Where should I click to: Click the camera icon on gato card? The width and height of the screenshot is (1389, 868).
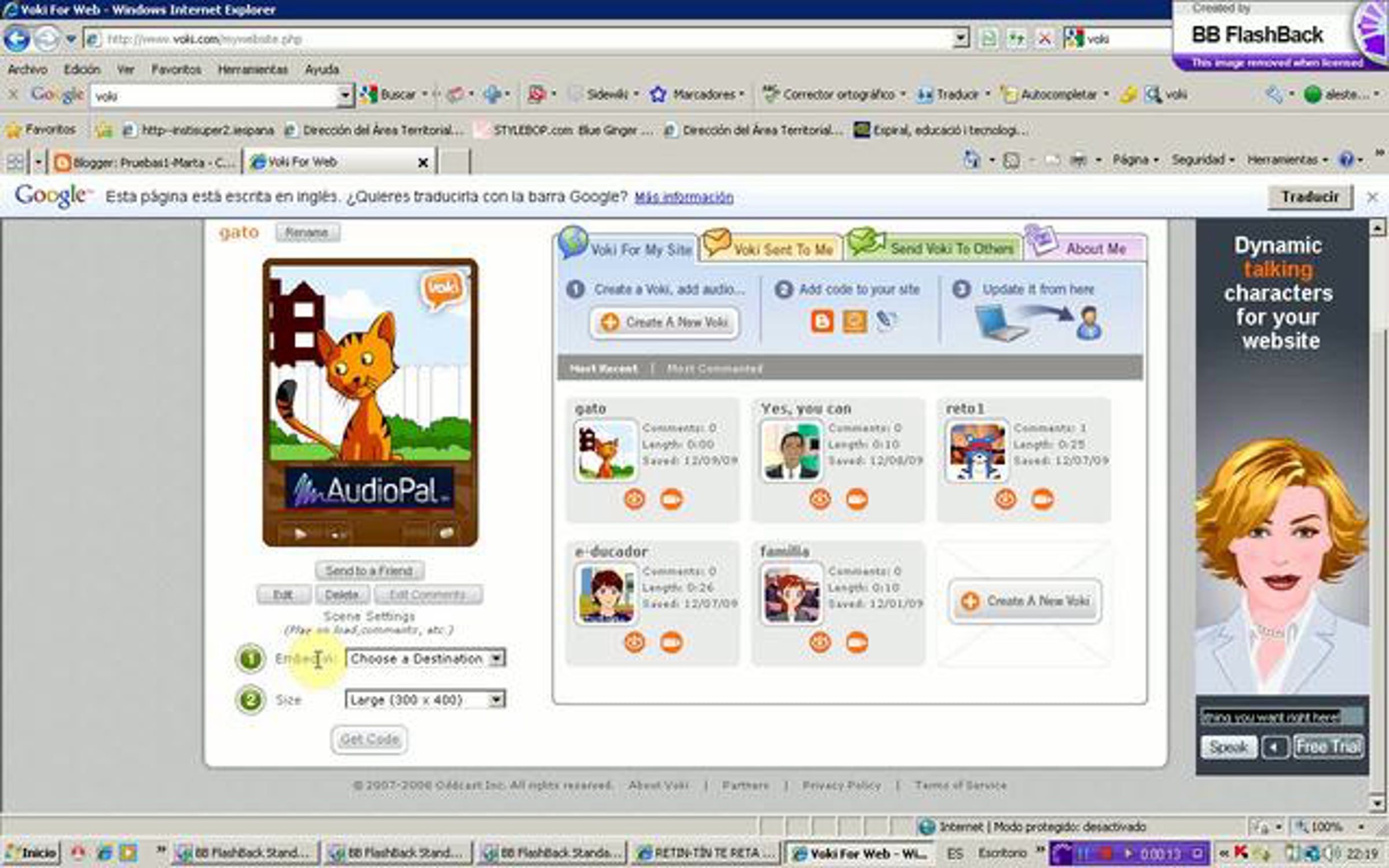tap(671, 499)
